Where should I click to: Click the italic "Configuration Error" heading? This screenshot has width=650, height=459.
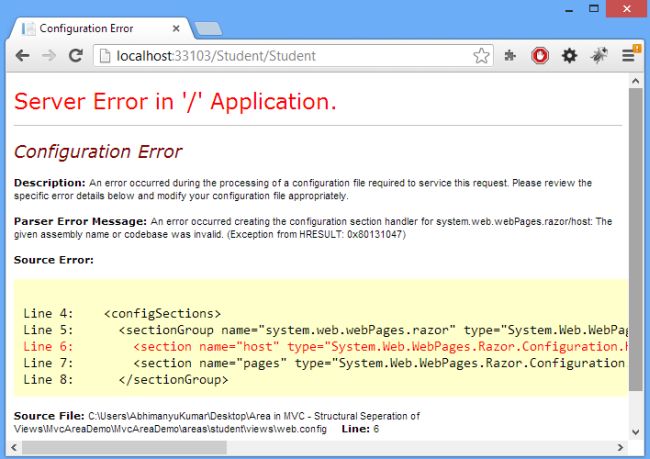pos(98,152)
